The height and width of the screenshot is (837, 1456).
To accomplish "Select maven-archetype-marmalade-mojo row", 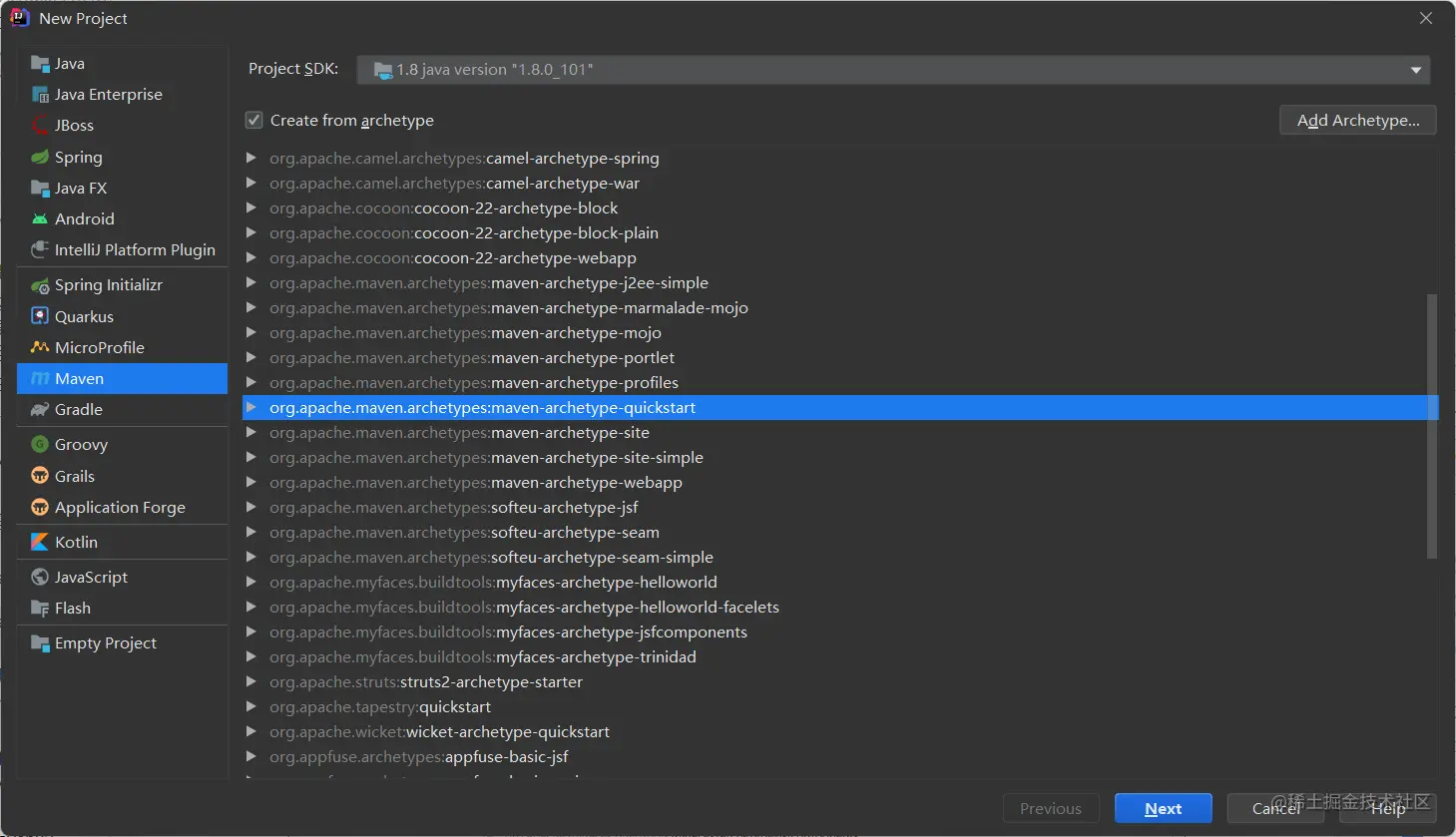I will pos(840,307).
